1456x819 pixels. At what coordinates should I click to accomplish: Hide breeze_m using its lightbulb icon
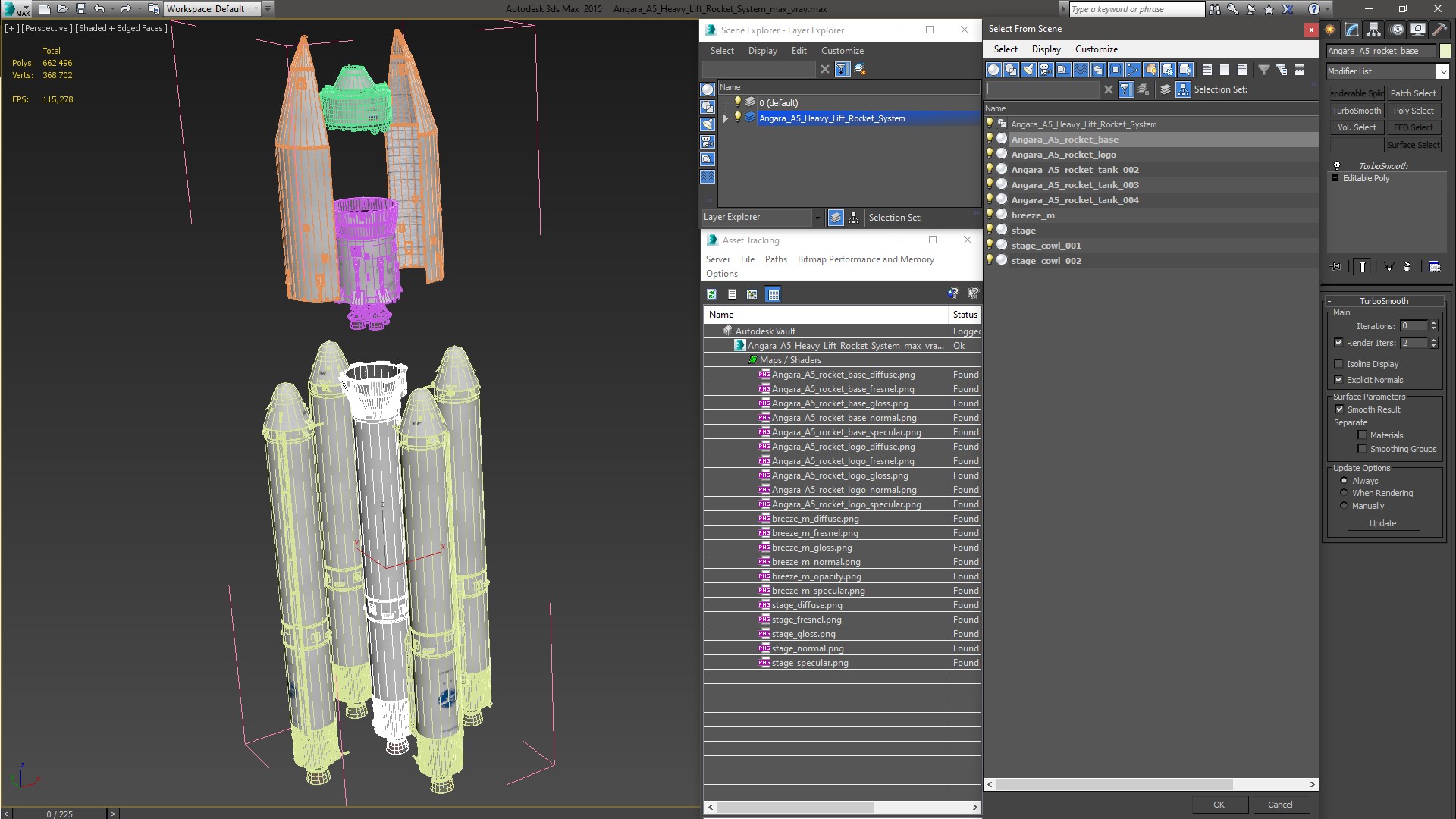pyautogui.click(x=990, y=215)
